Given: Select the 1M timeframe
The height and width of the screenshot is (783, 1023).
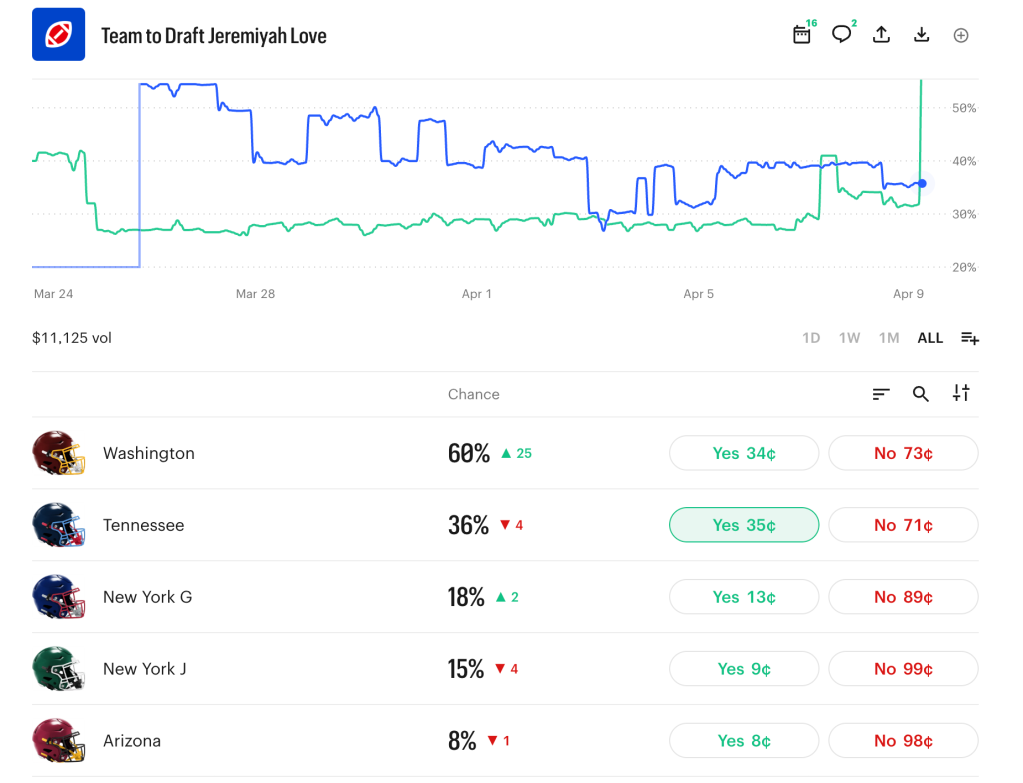Looking at the screenshot, I should click(888, 338).
